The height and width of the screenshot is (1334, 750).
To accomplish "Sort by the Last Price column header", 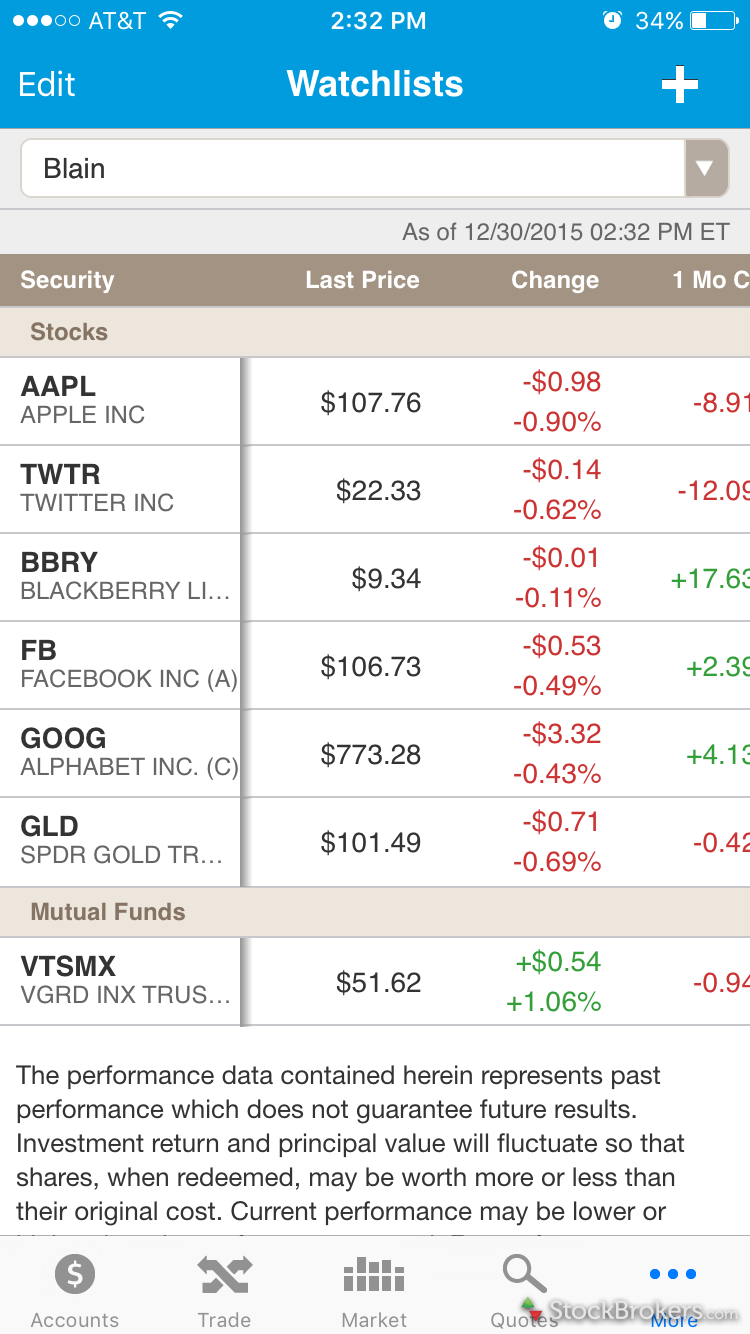I will click(x=362, y=280).
